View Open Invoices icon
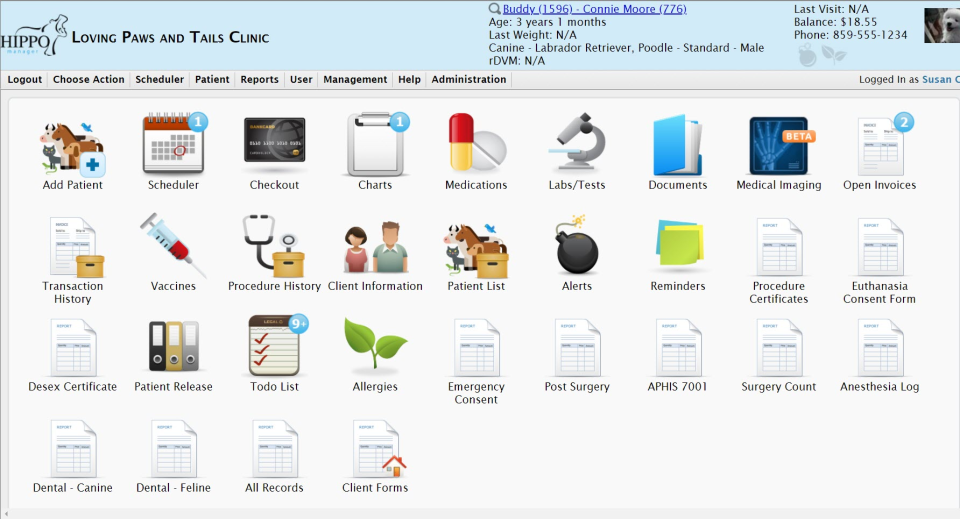Screen dimensions: 960x519 tap(880, 146)
